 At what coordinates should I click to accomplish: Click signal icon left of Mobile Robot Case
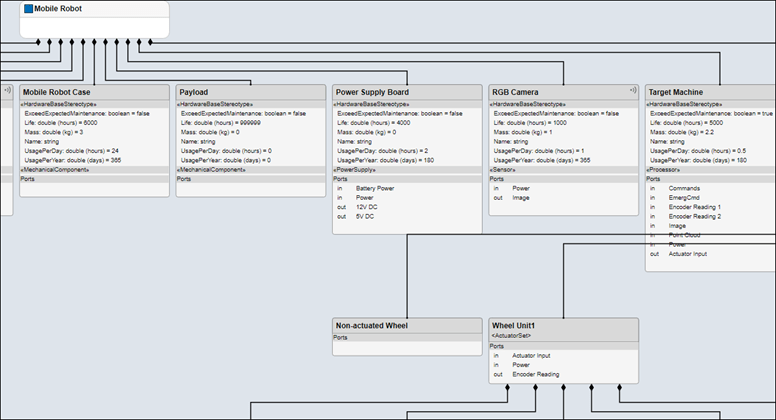[x=6, y=90]
